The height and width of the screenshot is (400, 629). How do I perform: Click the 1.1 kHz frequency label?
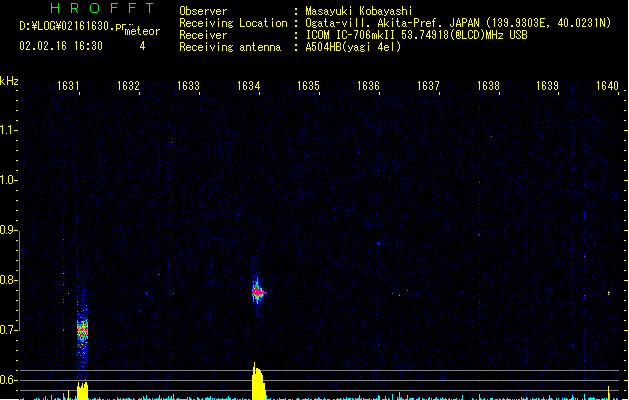[8, 130]
